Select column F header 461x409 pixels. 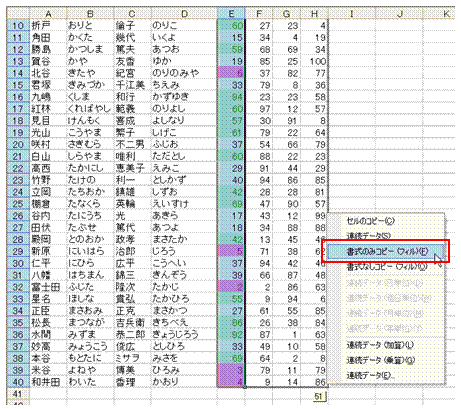point(259,14)
